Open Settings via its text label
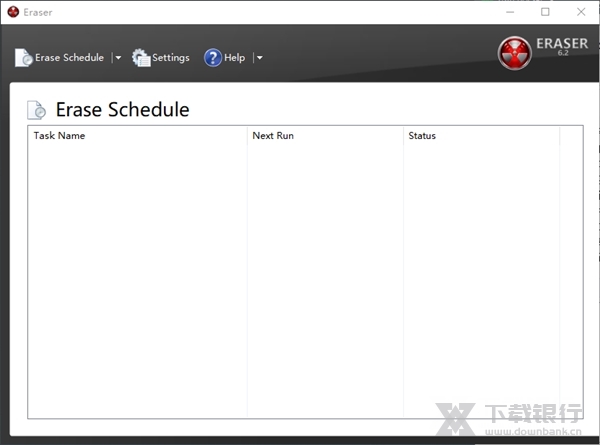600x445 pixels. point(170,58)
